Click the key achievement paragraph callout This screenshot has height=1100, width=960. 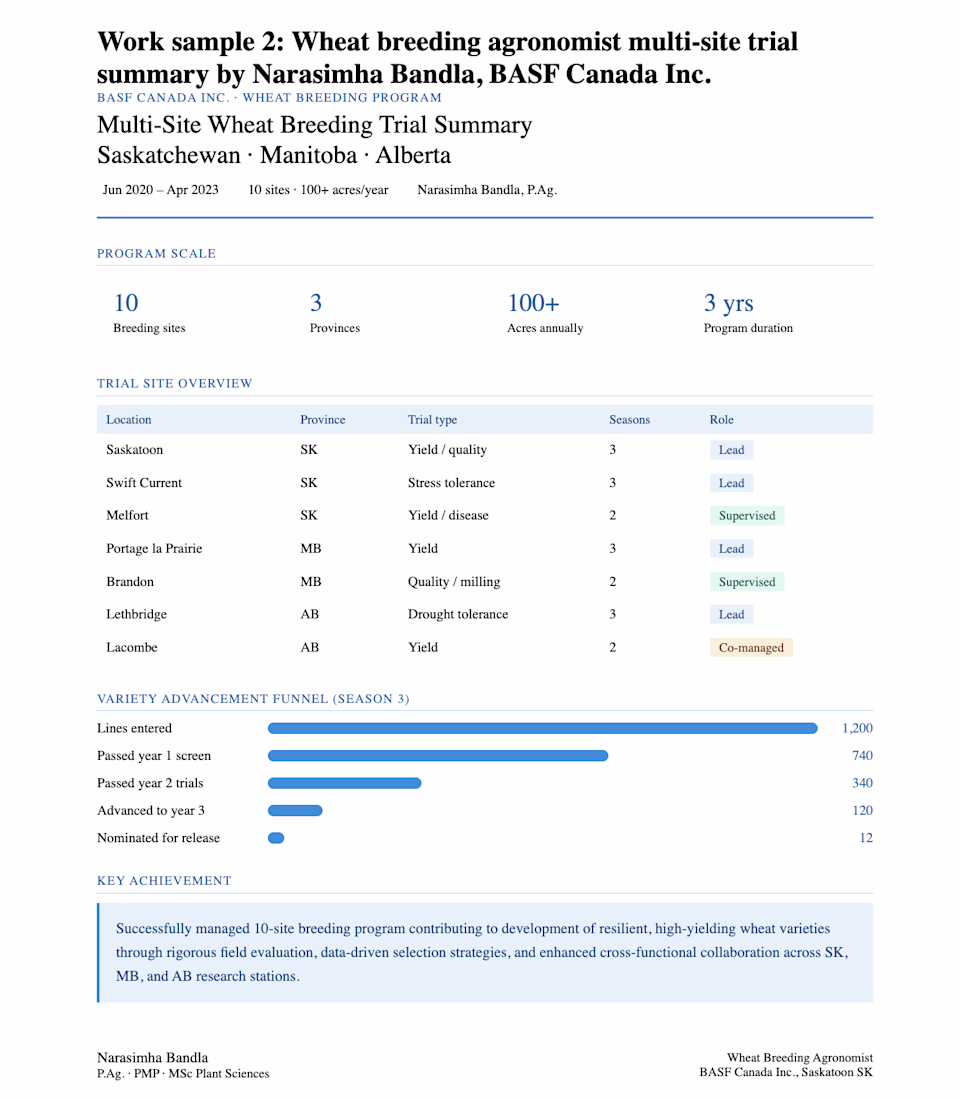485,952
